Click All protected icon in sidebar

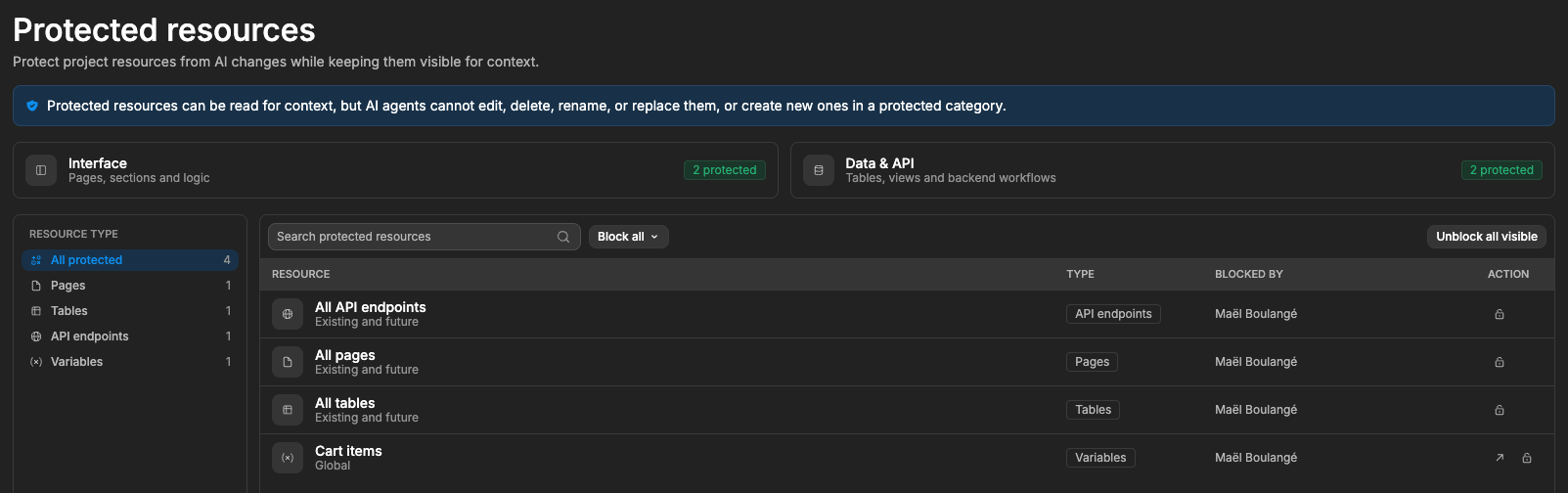(x=36, y=260)
